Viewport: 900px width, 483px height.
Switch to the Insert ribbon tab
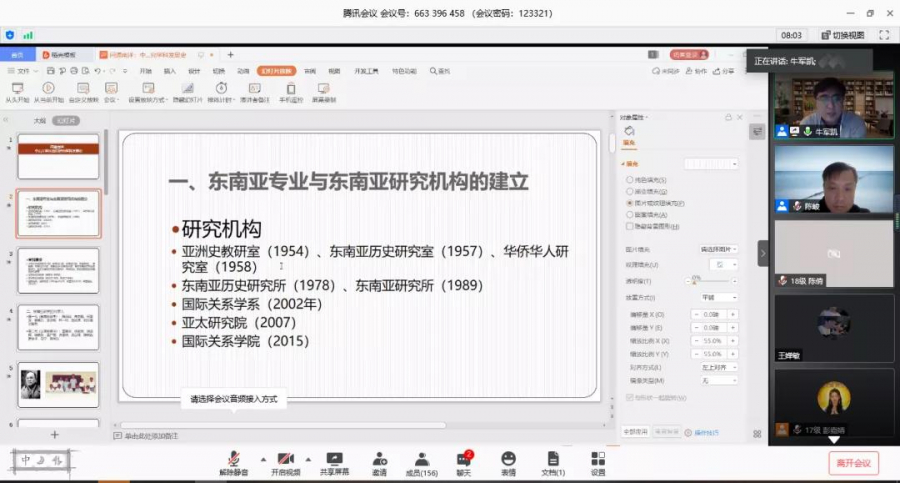(169, 71)
